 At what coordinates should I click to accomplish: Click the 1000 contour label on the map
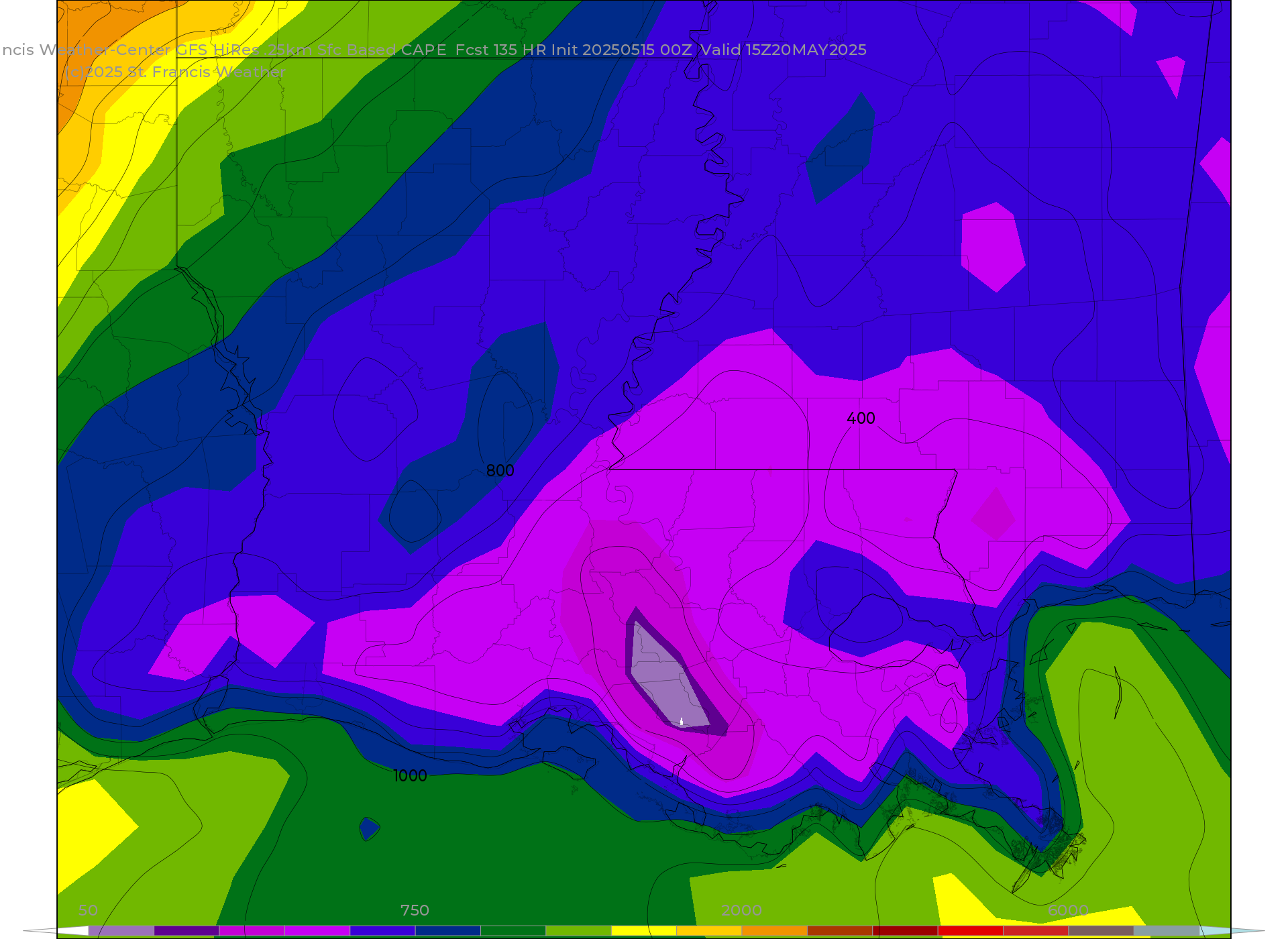click(x=410, y=776)
